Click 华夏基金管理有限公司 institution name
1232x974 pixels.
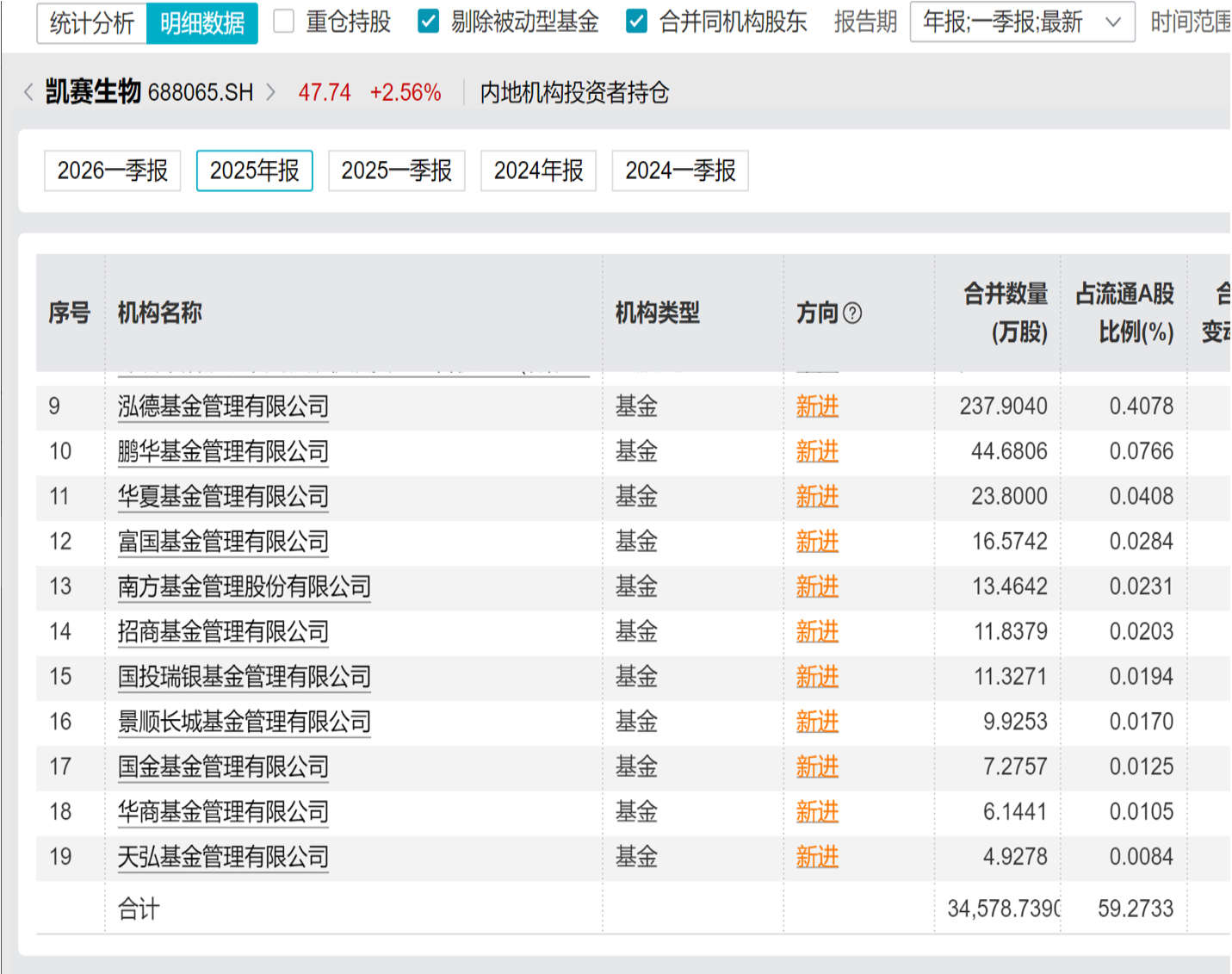tap(224, 496)
